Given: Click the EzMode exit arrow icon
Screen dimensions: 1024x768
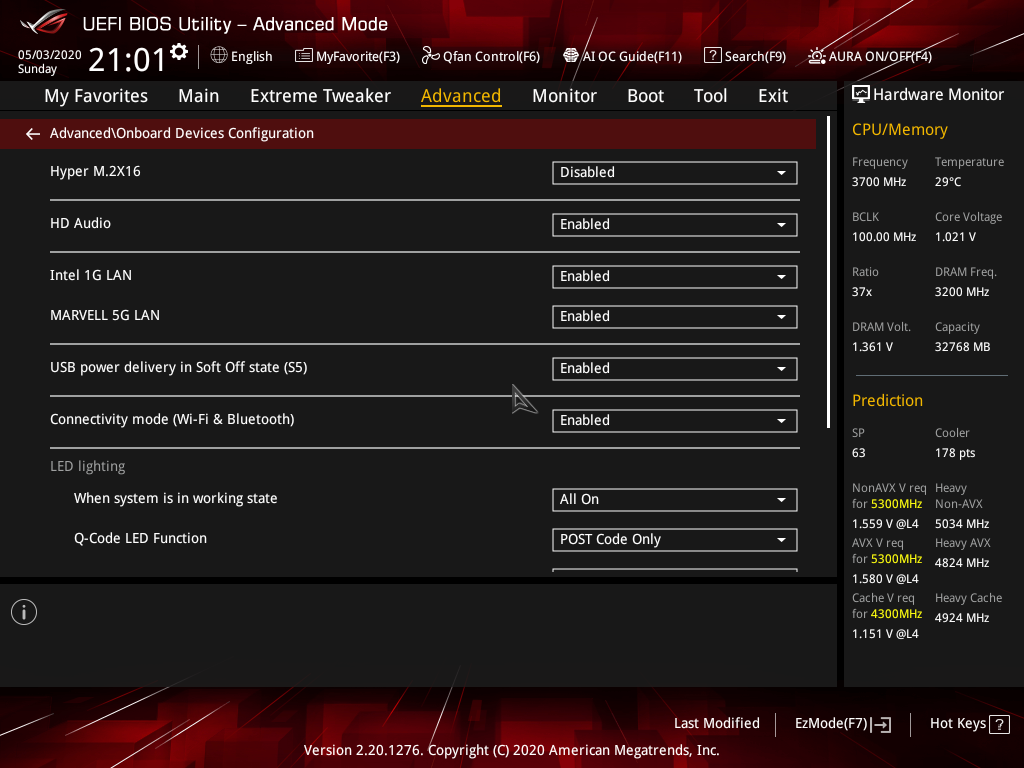Looking at the screenshot, I should [x=881, y=724].
